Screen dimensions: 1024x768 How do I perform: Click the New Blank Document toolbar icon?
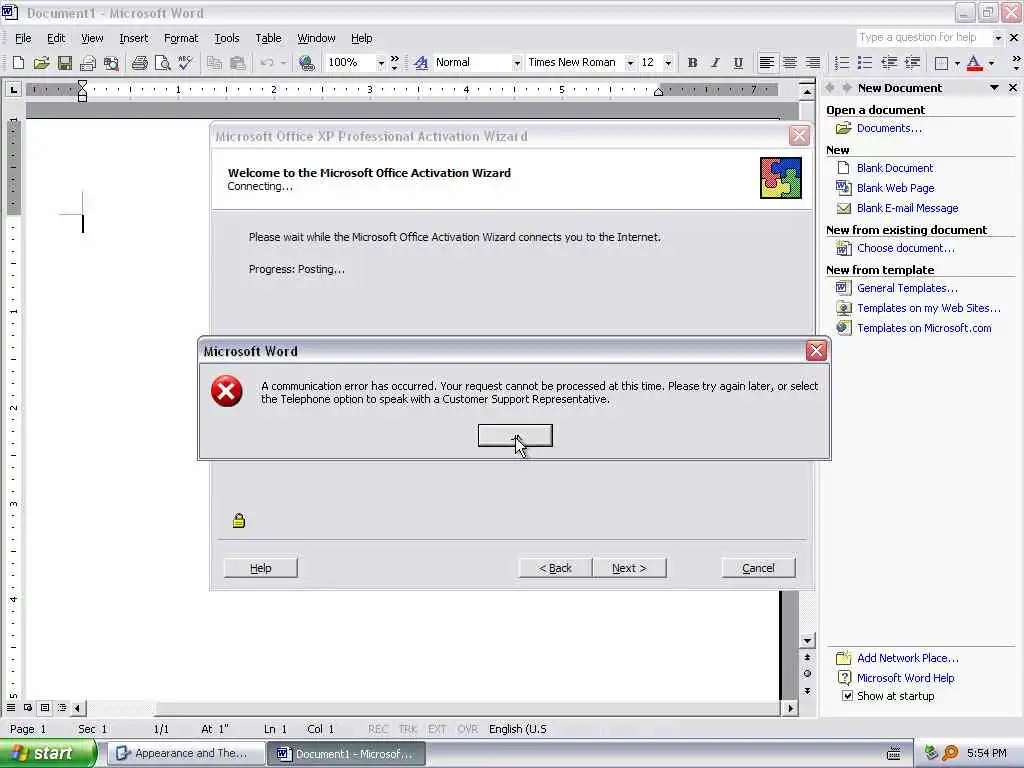tap(18, 63)
